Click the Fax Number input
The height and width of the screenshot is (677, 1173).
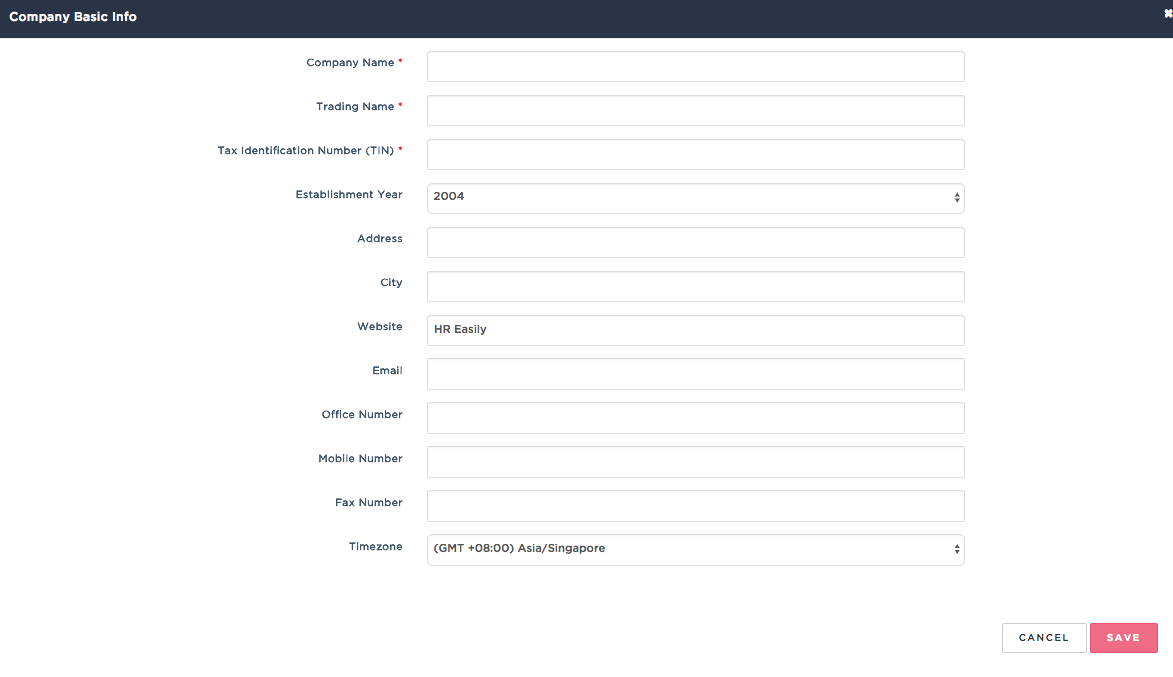point(695,506)
